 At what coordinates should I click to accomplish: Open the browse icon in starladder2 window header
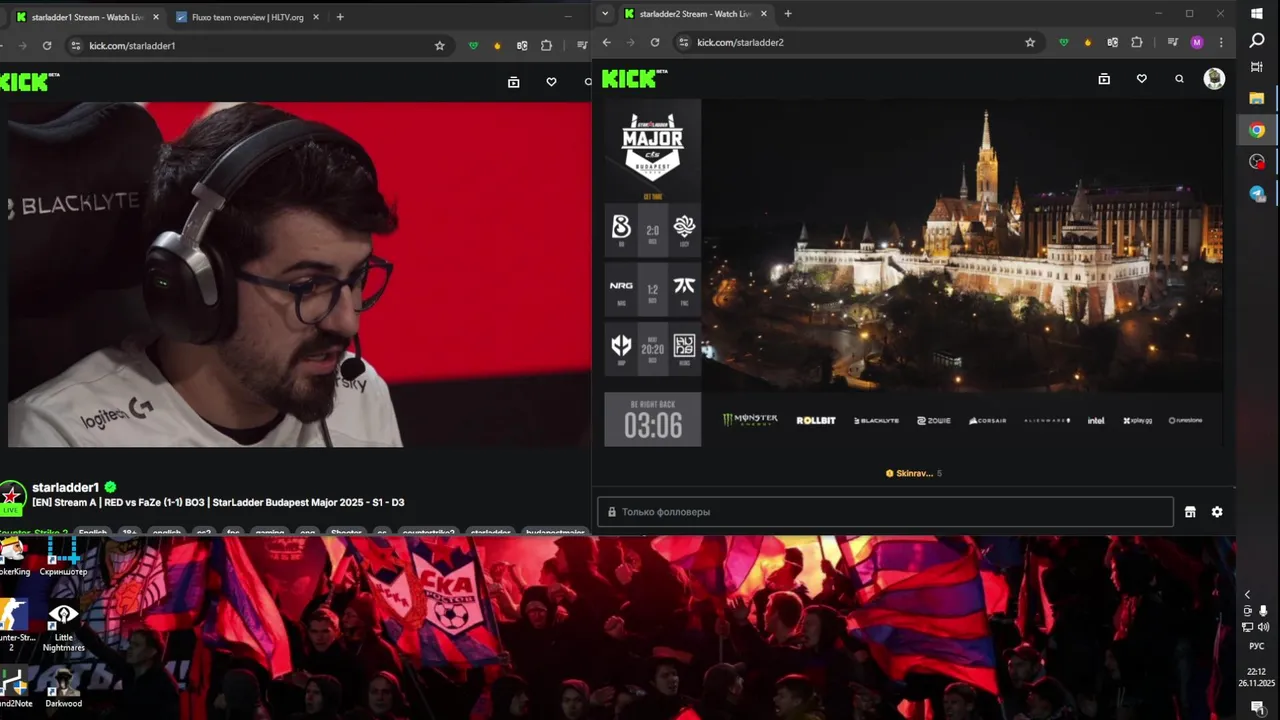coord(1104,79)
